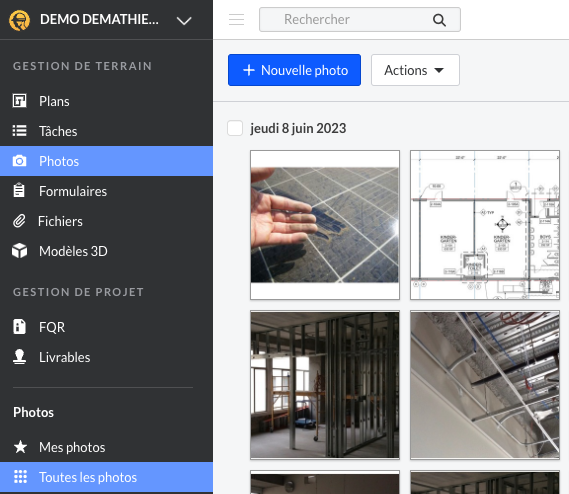
Task: Select Mes photos filter
Action: coord(106,447)
